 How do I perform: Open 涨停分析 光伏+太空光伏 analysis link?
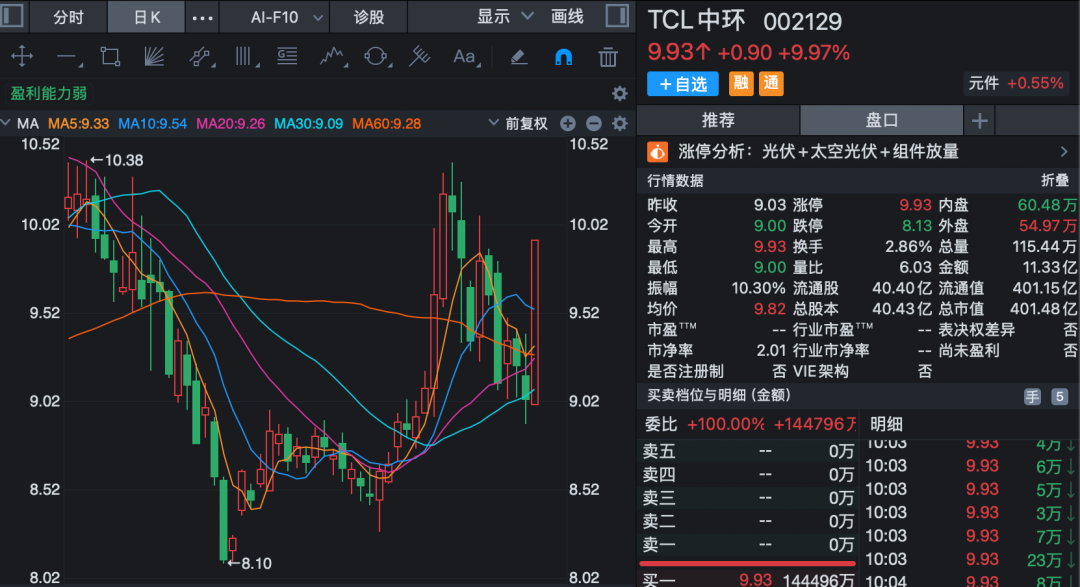[818, 152]
